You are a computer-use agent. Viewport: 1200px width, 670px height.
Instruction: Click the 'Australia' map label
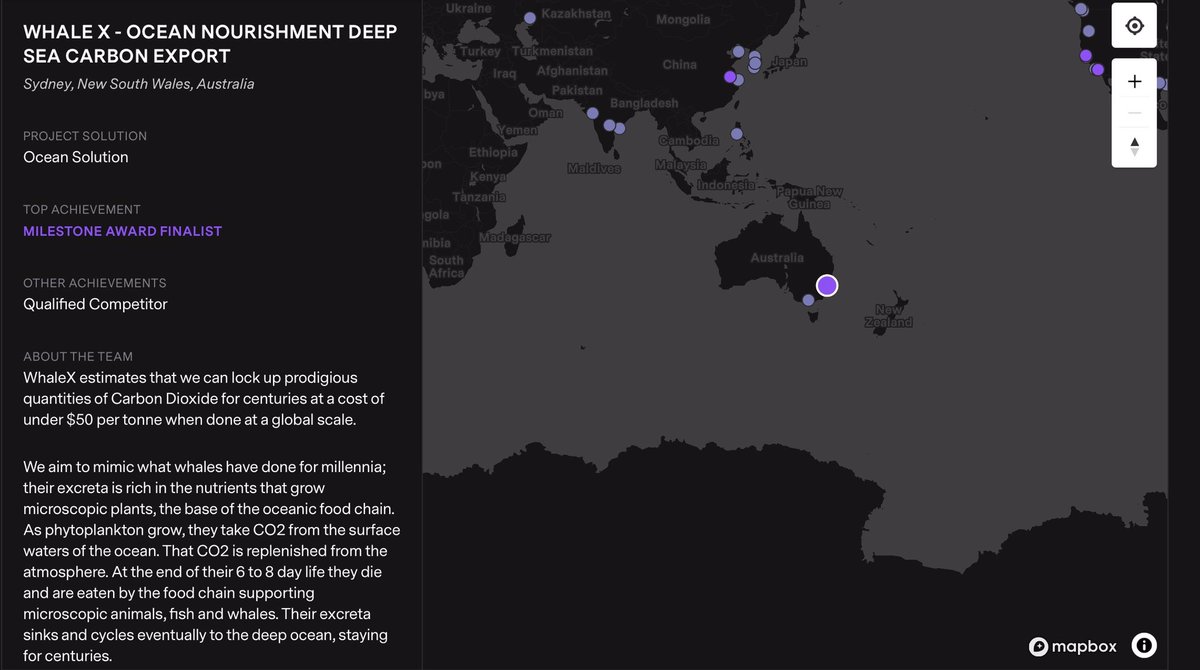[x=777, y=258]
